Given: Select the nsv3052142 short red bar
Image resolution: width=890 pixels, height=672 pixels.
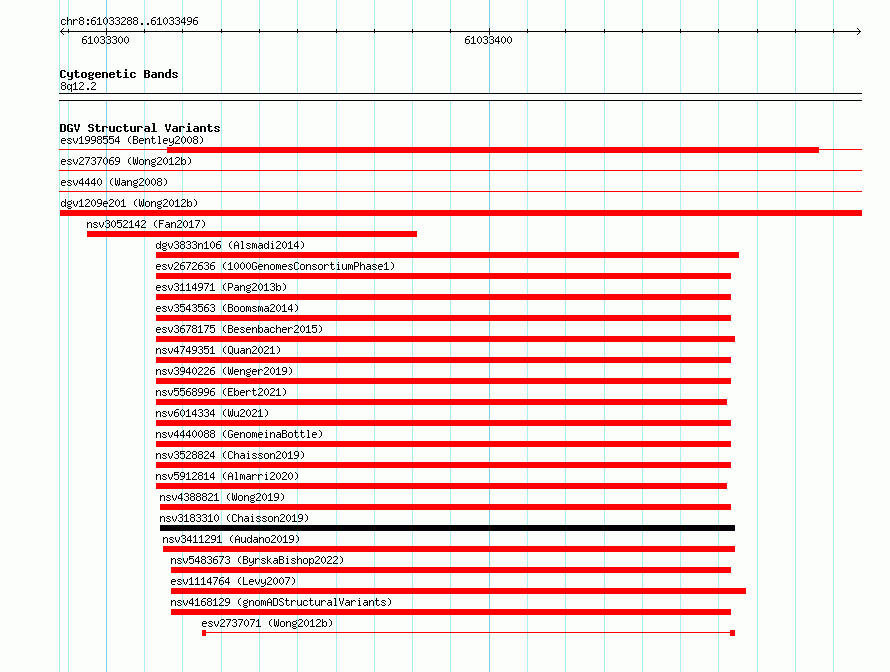Looking at the screenshot, I should tap(252, 234).
